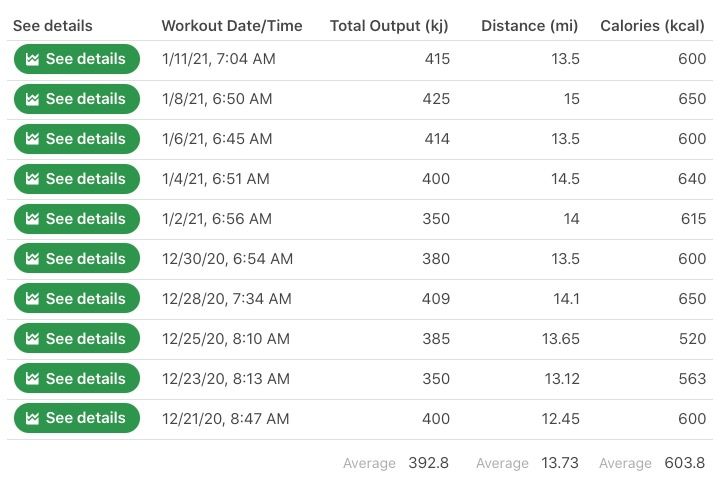Sort by Calories (kcal) column header
The image size is (725, 485).
[652, 26]
